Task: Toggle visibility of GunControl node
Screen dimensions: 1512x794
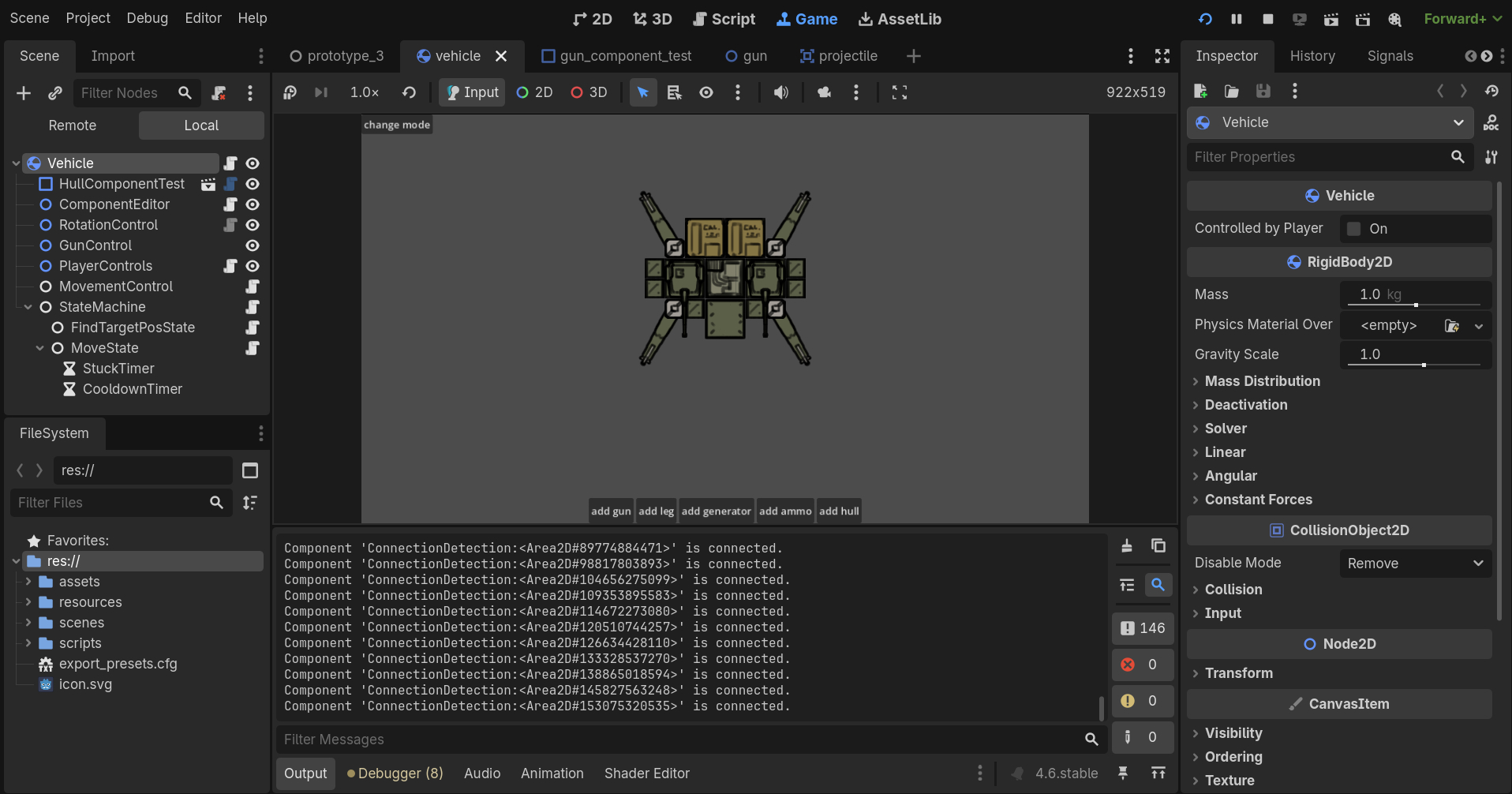Action: click(x=253, y=245)
